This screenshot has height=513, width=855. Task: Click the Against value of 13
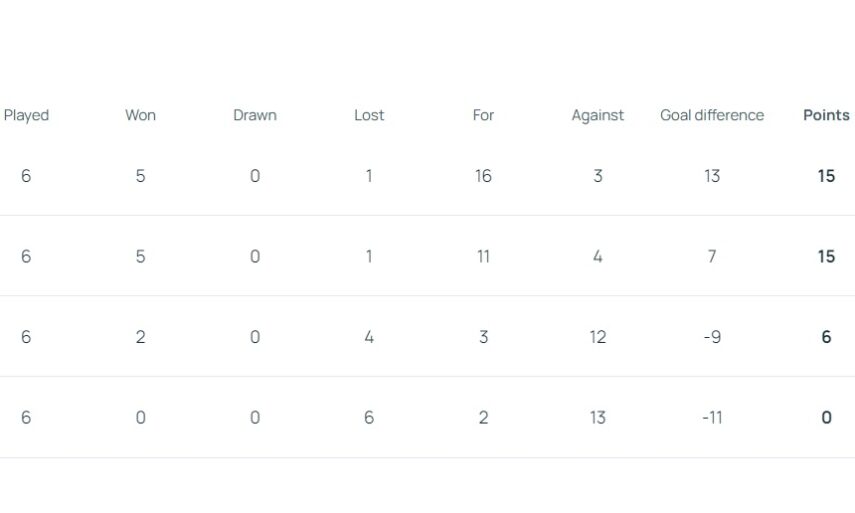click(x=598, y=417)
